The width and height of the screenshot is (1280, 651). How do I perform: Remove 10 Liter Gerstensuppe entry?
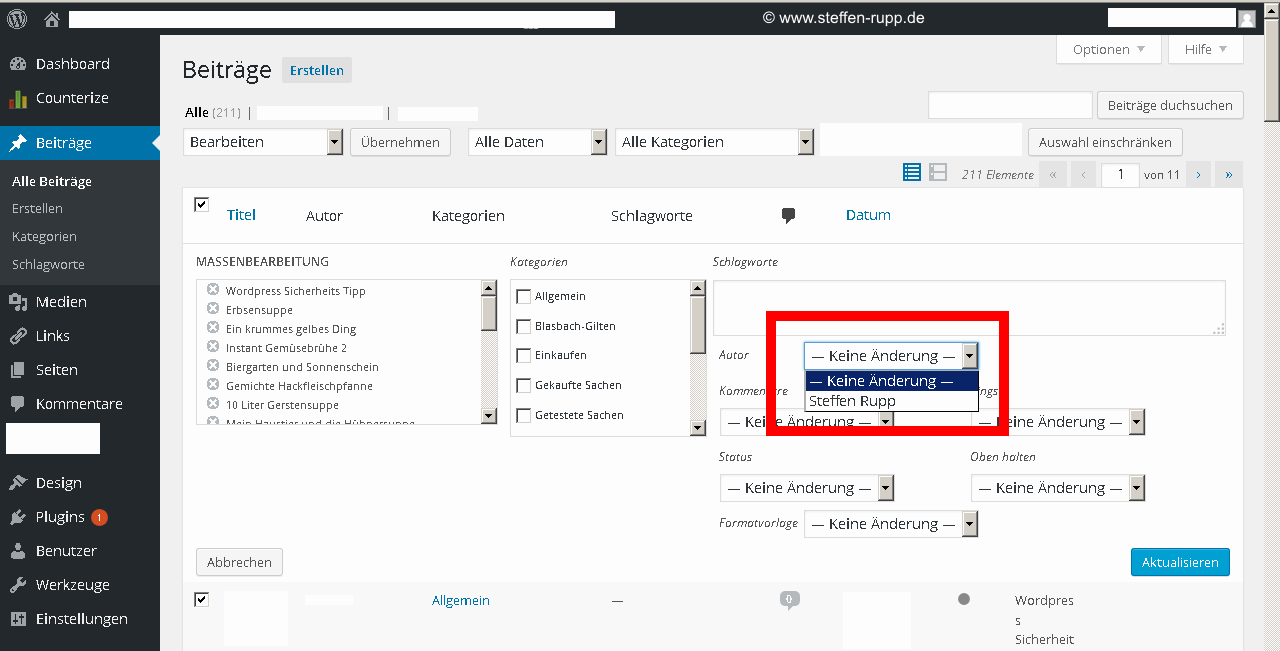coord(213,404)
